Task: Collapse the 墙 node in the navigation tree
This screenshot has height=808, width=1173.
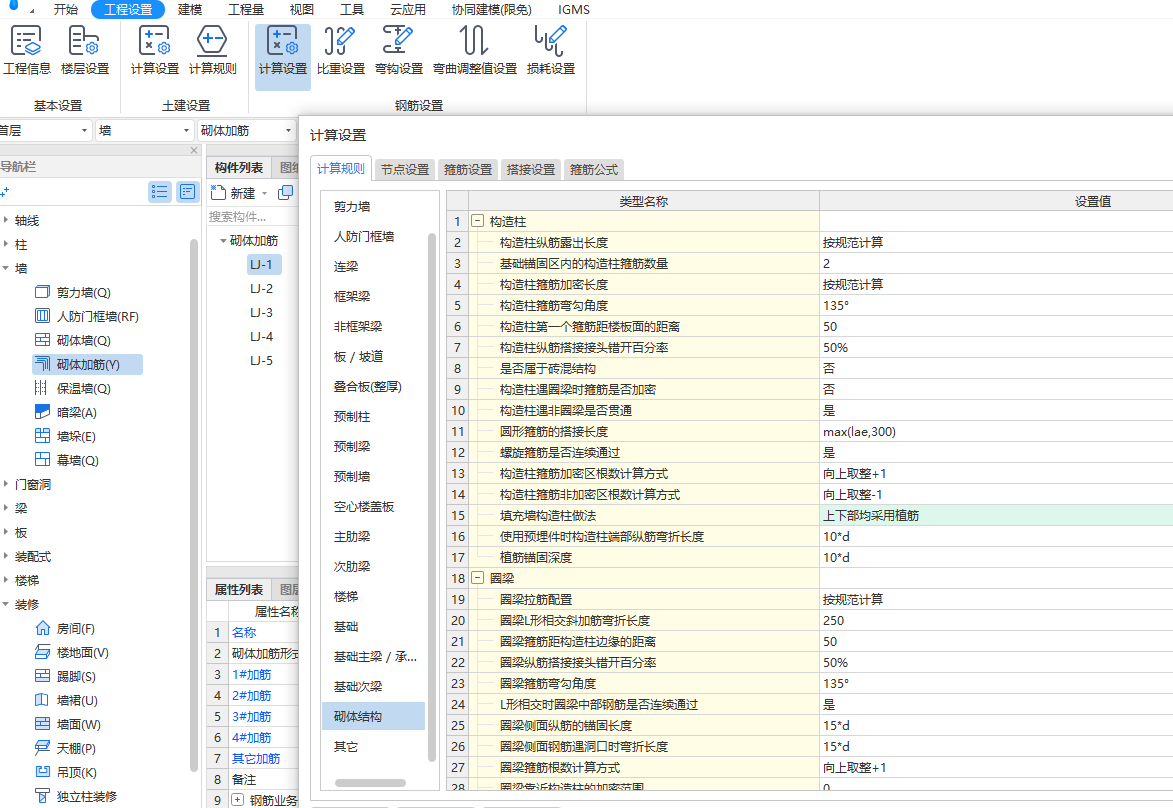Action: coord(6,268)
